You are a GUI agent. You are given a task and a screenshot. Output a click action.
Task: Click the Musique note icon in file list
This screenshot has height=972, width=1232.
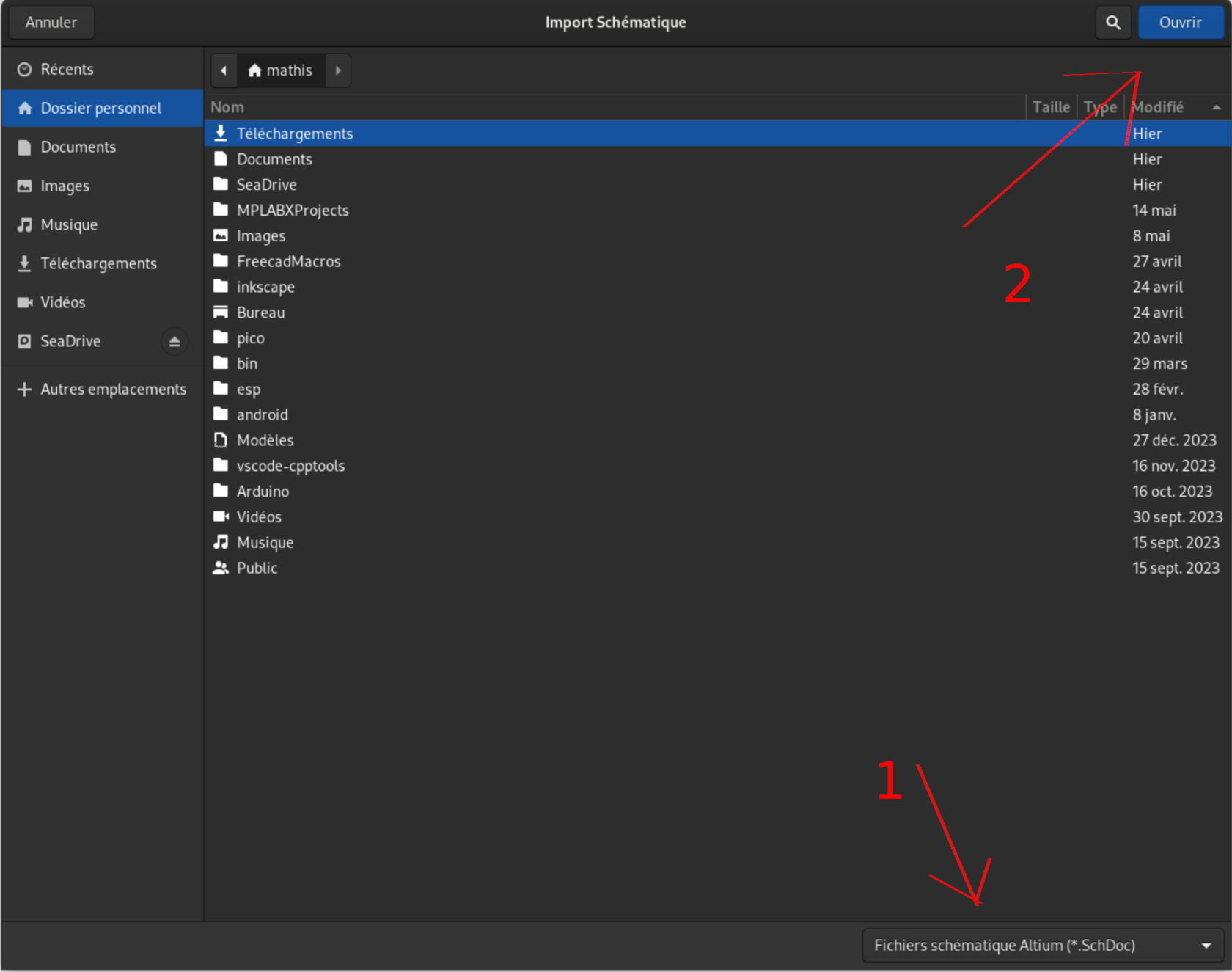220,542
